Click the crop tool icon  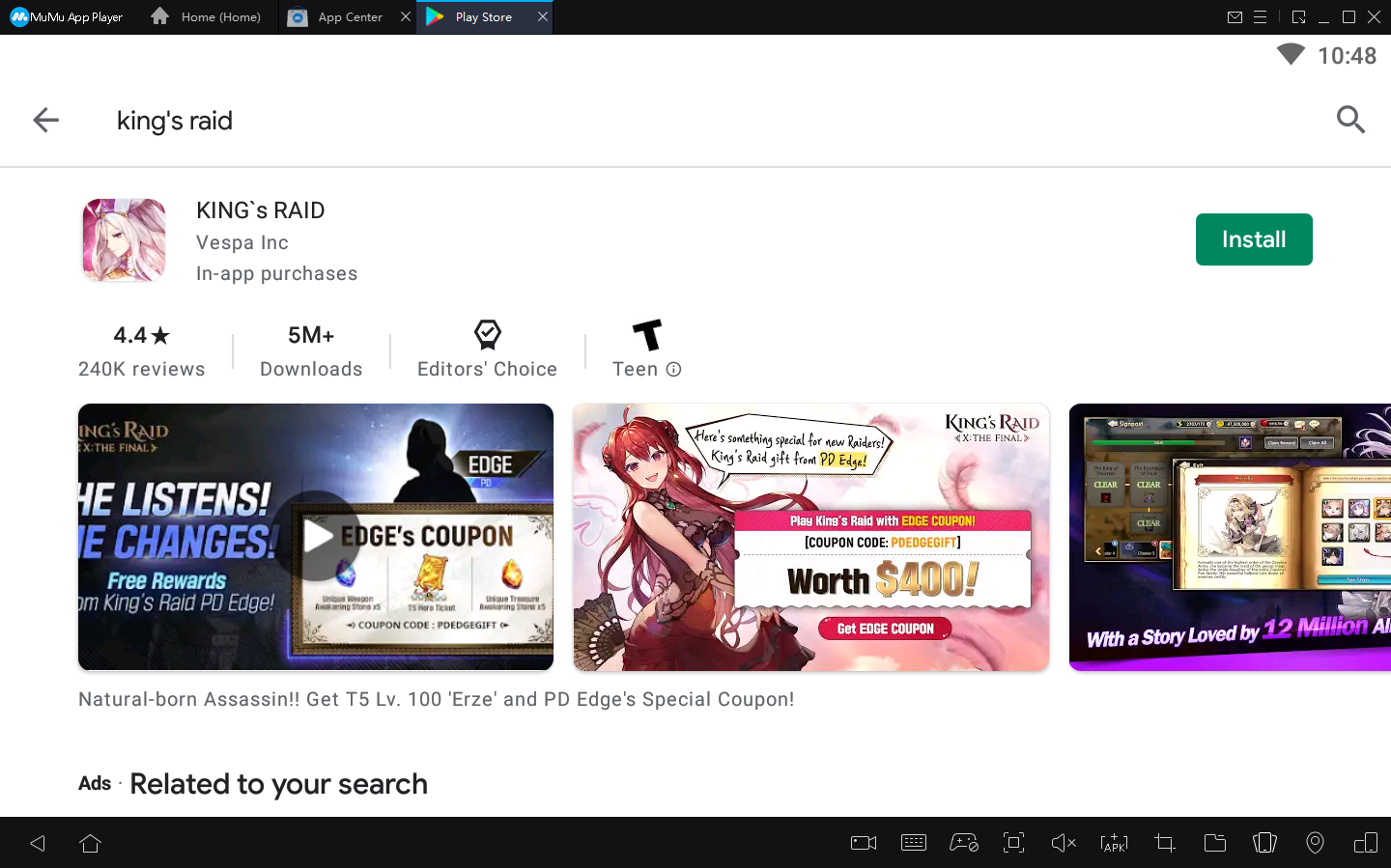tap(1165, 843)
